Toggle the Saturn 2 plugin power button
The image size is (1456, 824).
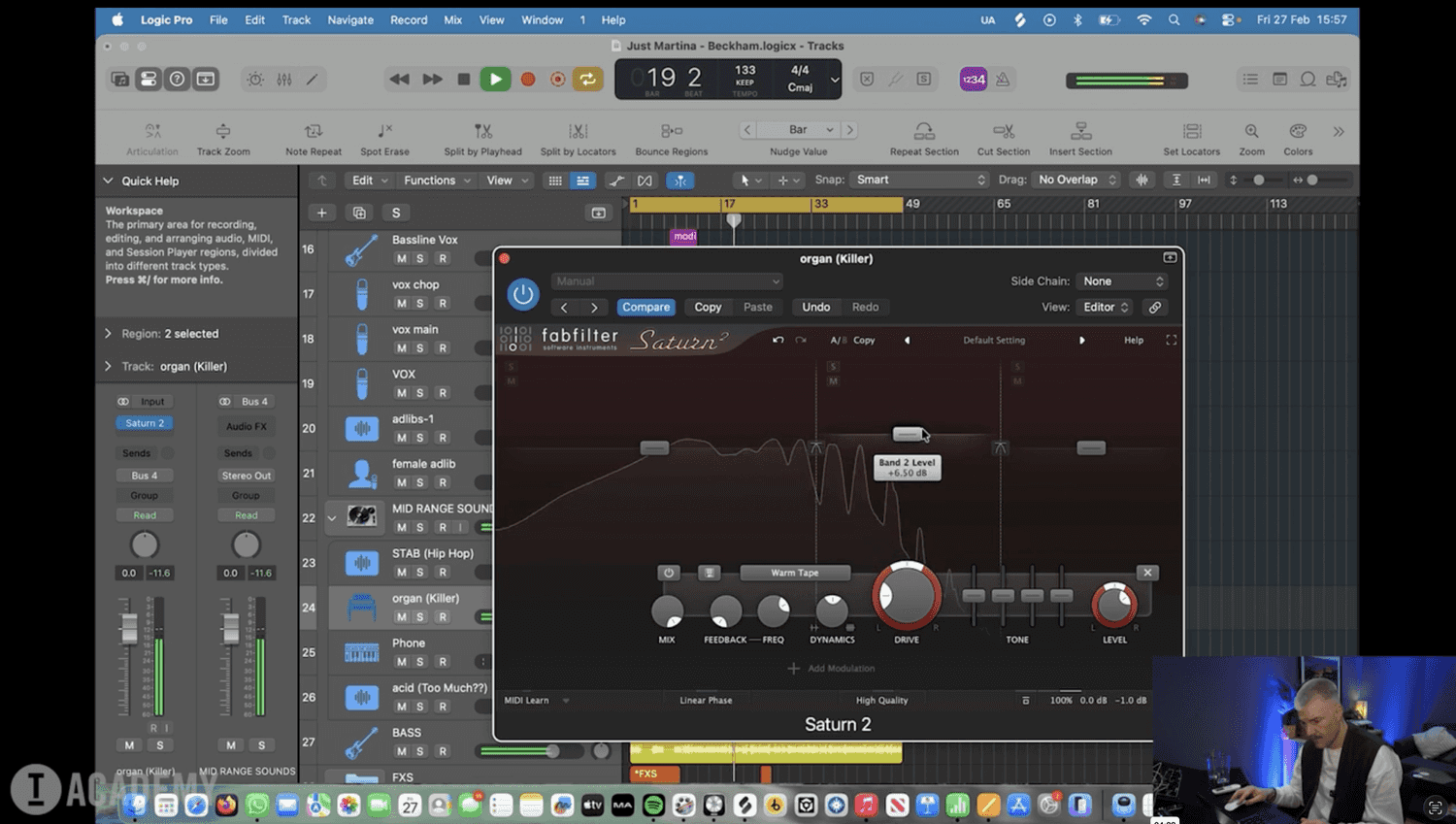point(522,294)
